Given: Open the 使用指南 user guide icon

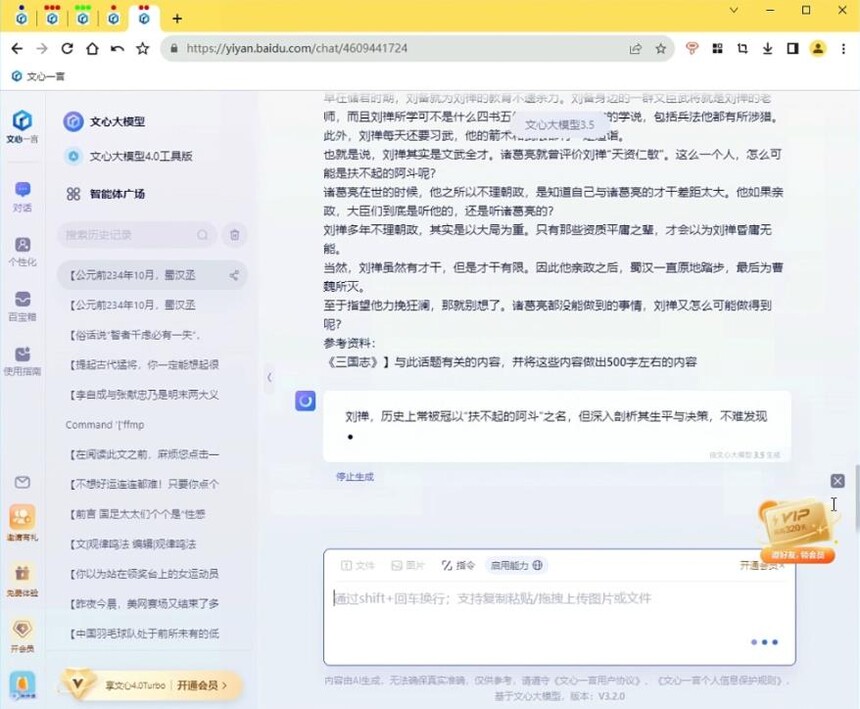Looking at the screenshot, I should [22, 360].
